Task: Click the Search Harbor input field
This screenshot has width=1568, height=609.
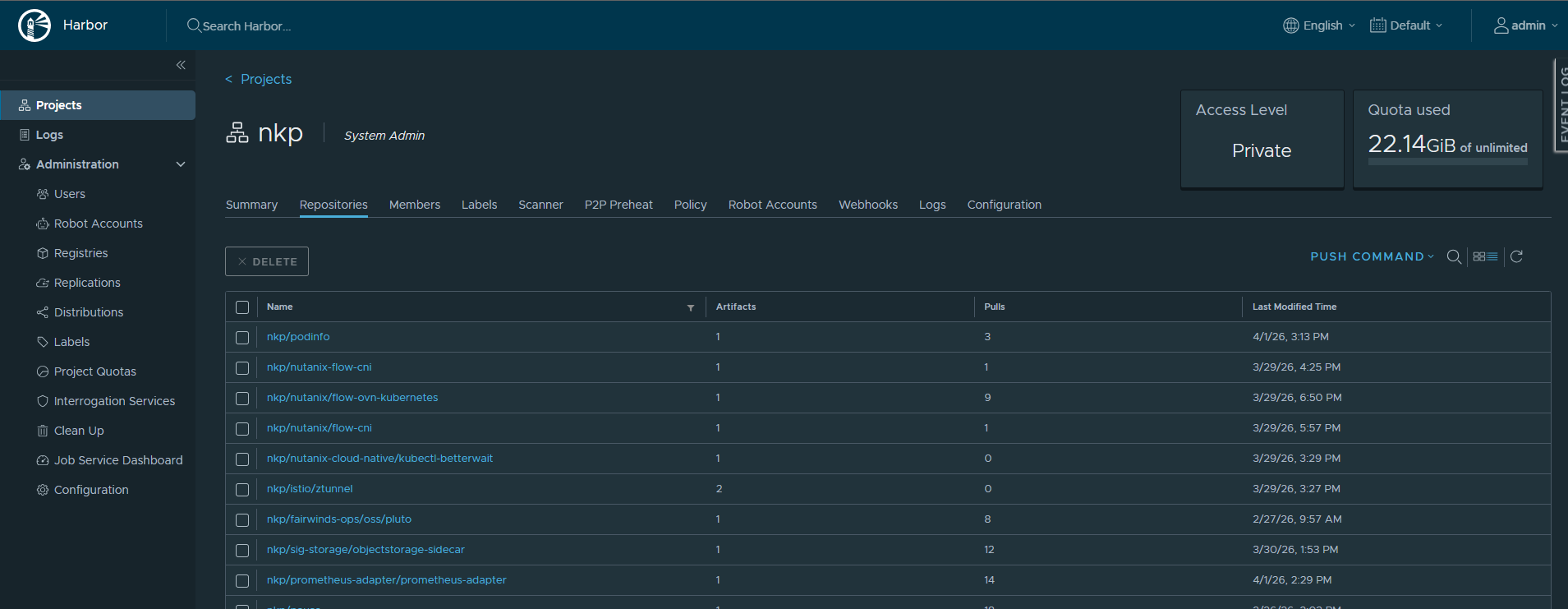Action: [x=247, y=25]
